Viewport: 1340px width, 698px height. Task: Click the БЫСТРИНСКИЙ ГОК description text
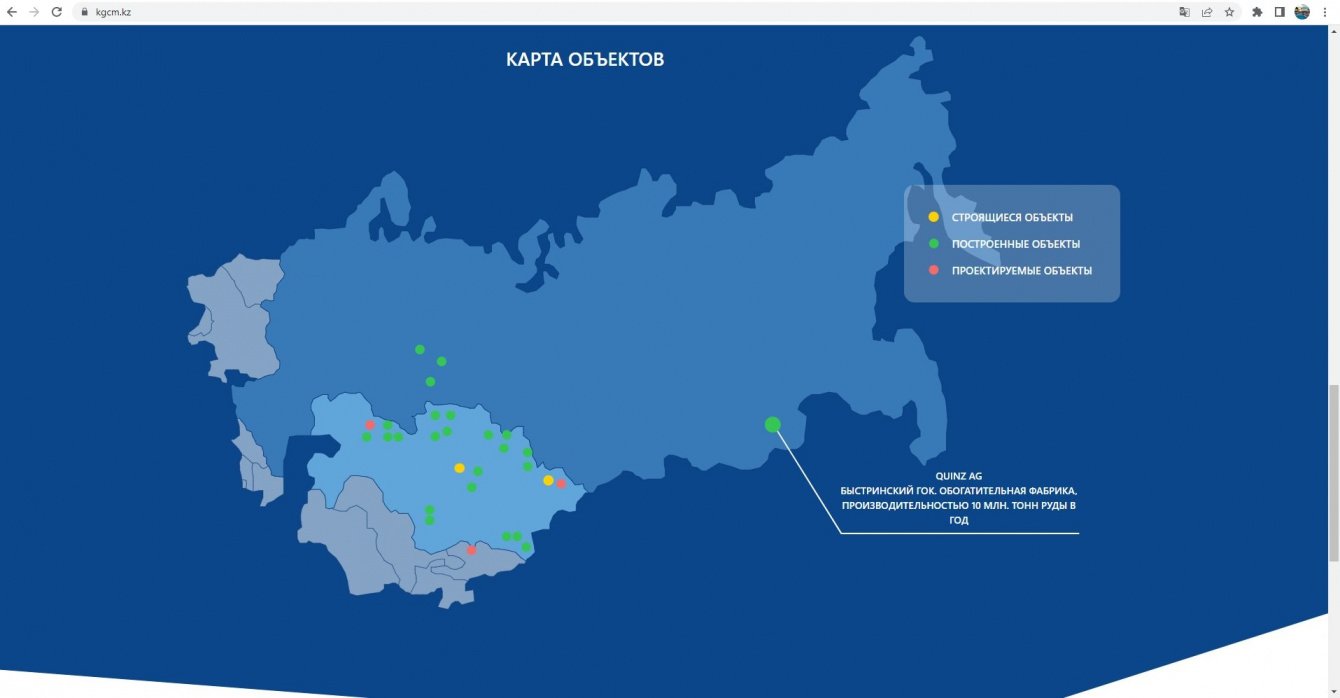tap(959, 506)
